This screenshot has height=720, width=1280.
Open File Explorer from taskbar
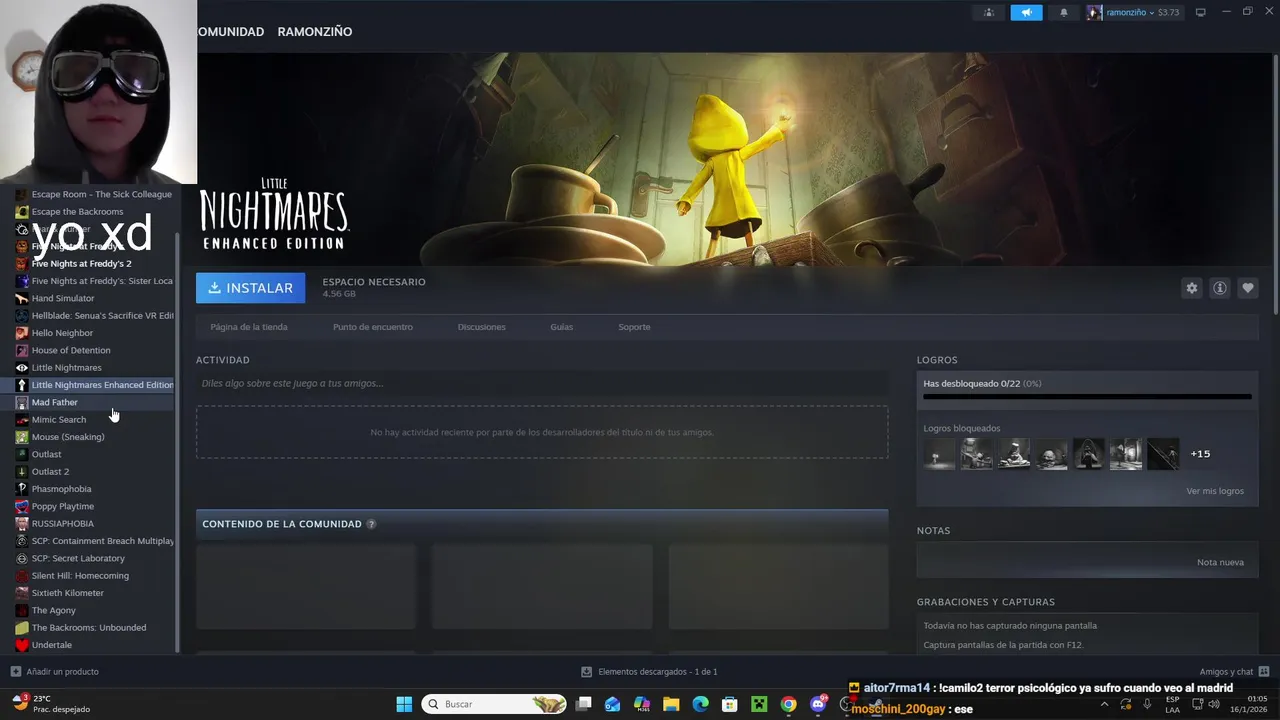(x=671, y=704)
